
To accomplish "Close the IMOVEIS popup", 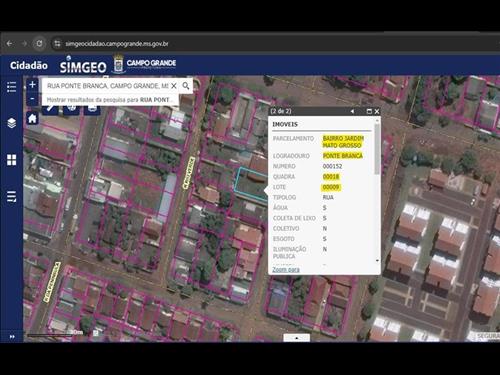I will [377, 111].
